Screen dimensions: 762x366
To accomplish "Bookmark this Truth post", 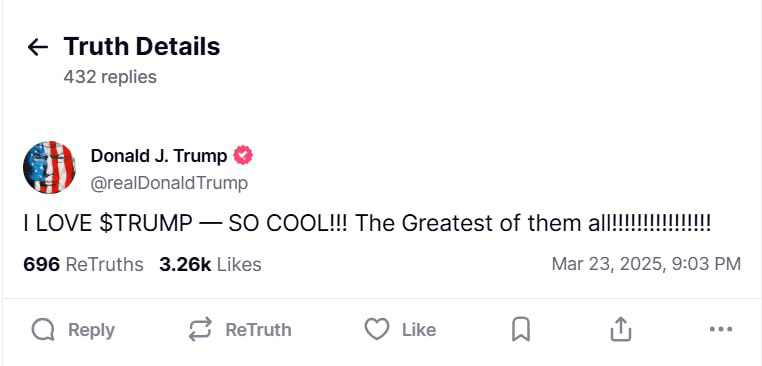I will click(x=521, y=330).
